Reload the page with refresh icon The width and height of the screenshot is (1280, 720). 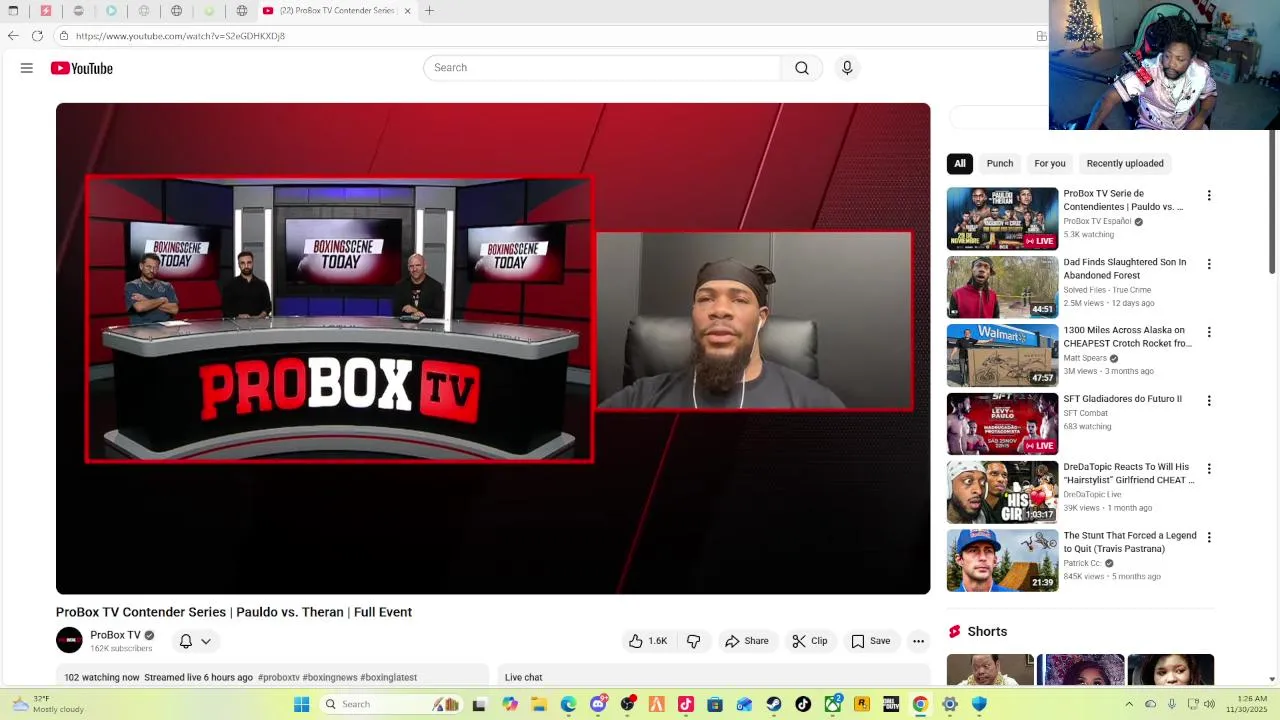(37, 36)
